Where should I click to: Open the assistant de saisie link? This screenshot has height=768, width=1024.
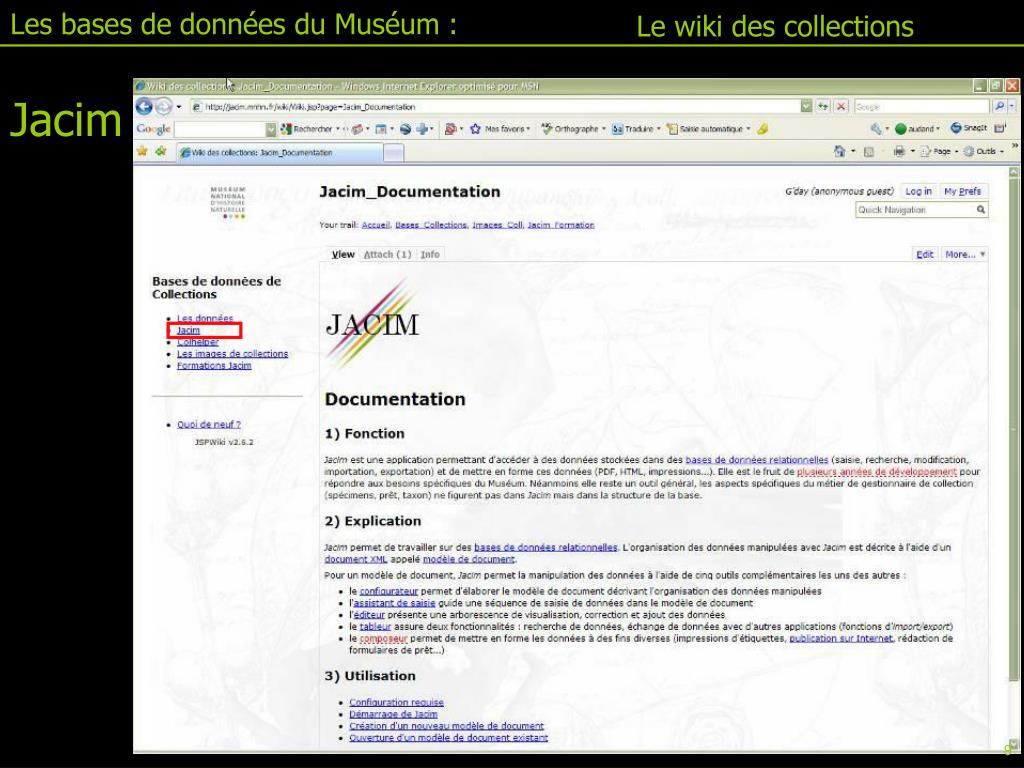(x=394, y=603)
